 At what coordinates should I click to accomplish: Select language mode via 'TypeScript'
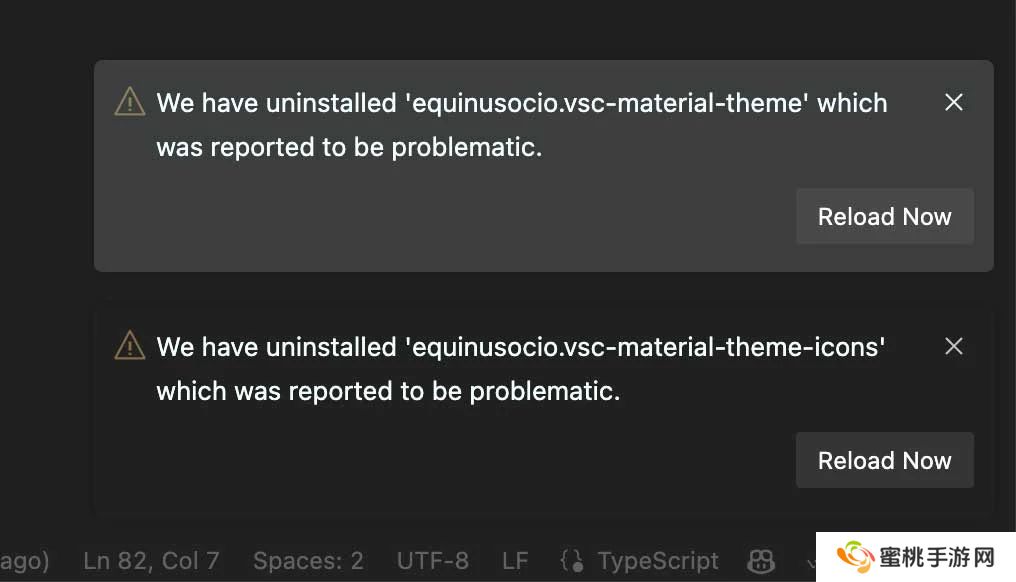pos(658,561)
